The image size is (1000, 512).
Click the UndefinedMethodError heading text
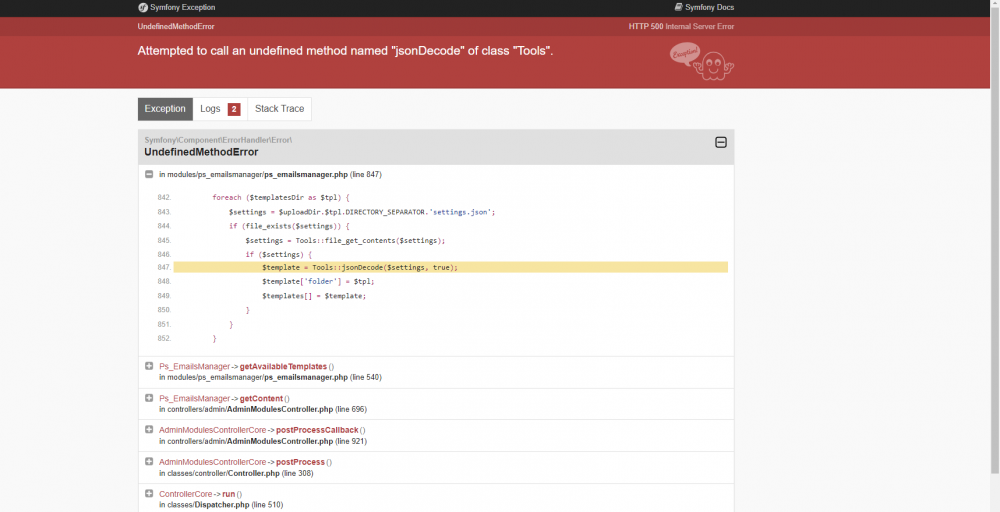201,152
